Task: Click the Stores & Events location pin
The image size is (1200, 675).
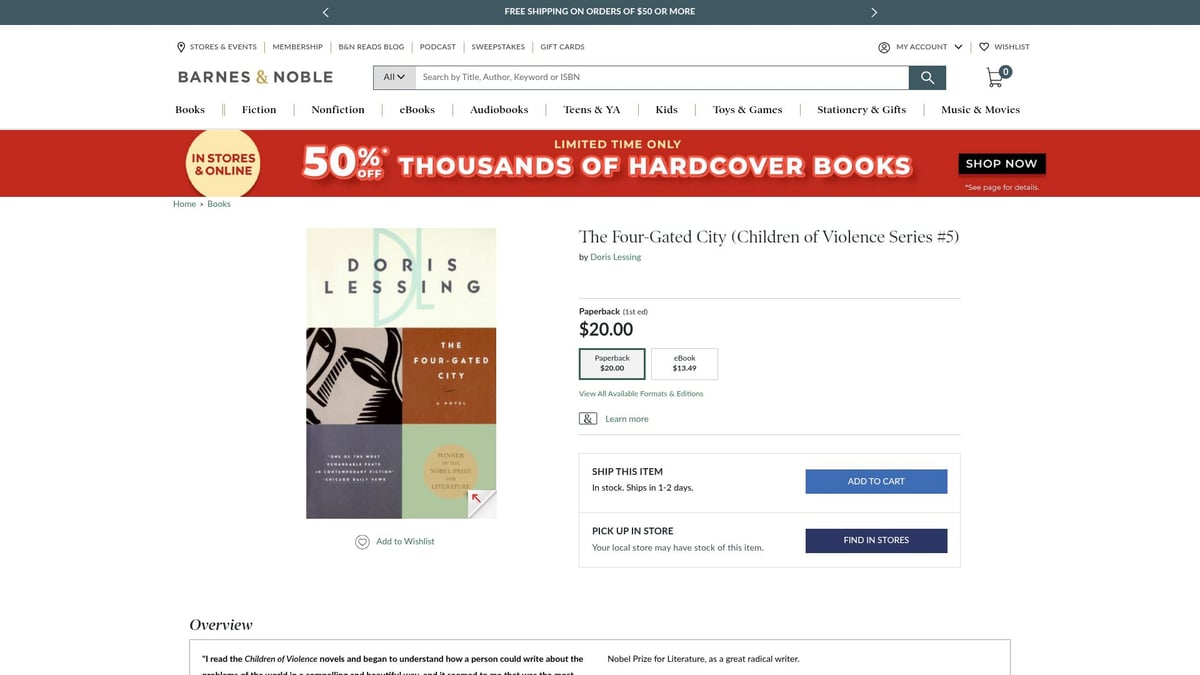Action: click(x=181, y=47)
